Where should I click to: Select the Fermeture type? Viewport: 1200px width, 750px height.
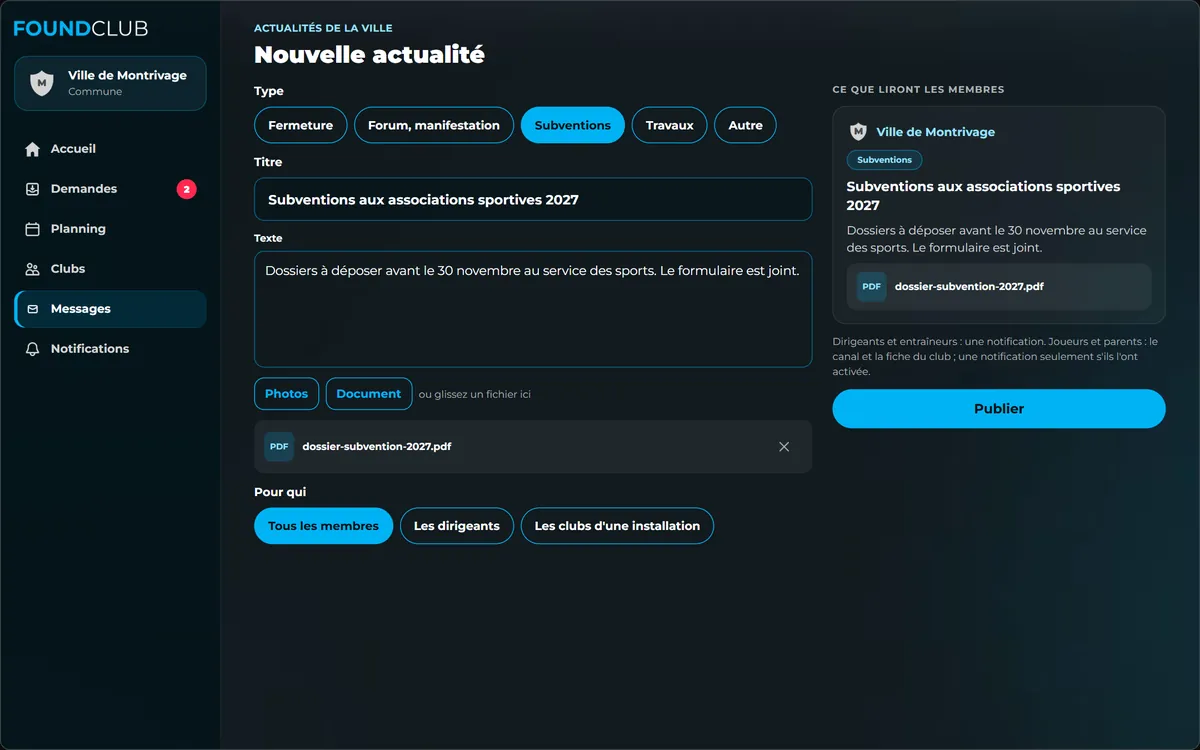[301, 125]
